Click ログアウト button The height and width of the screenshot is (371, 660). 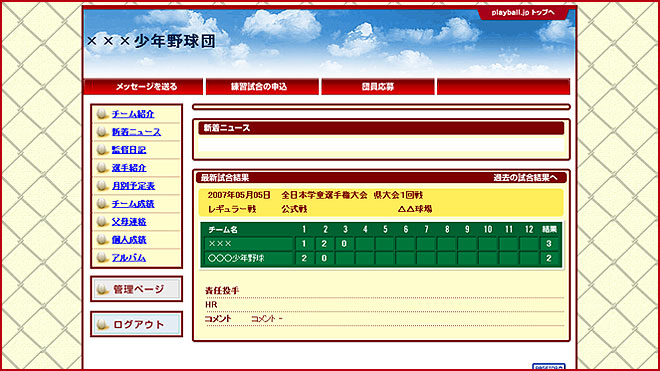[x=136, y=324]
